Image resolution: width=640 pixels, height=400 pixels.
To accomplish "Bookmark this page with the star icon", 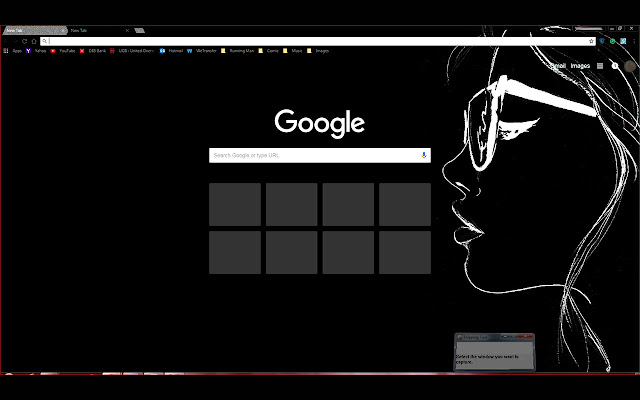I will click(x=591, y=41).
